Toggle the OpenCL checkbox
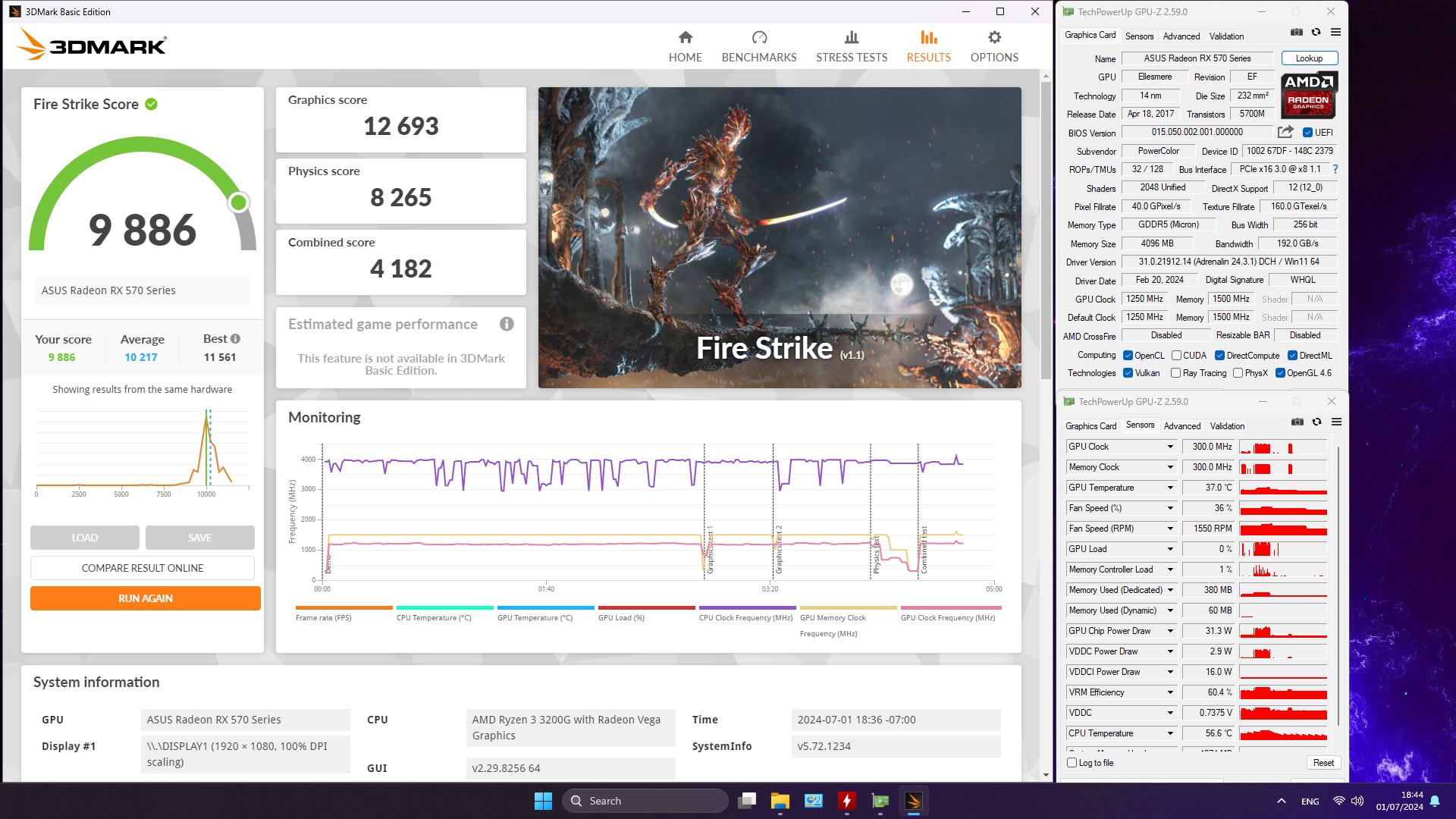 (x=1128, y=356)
